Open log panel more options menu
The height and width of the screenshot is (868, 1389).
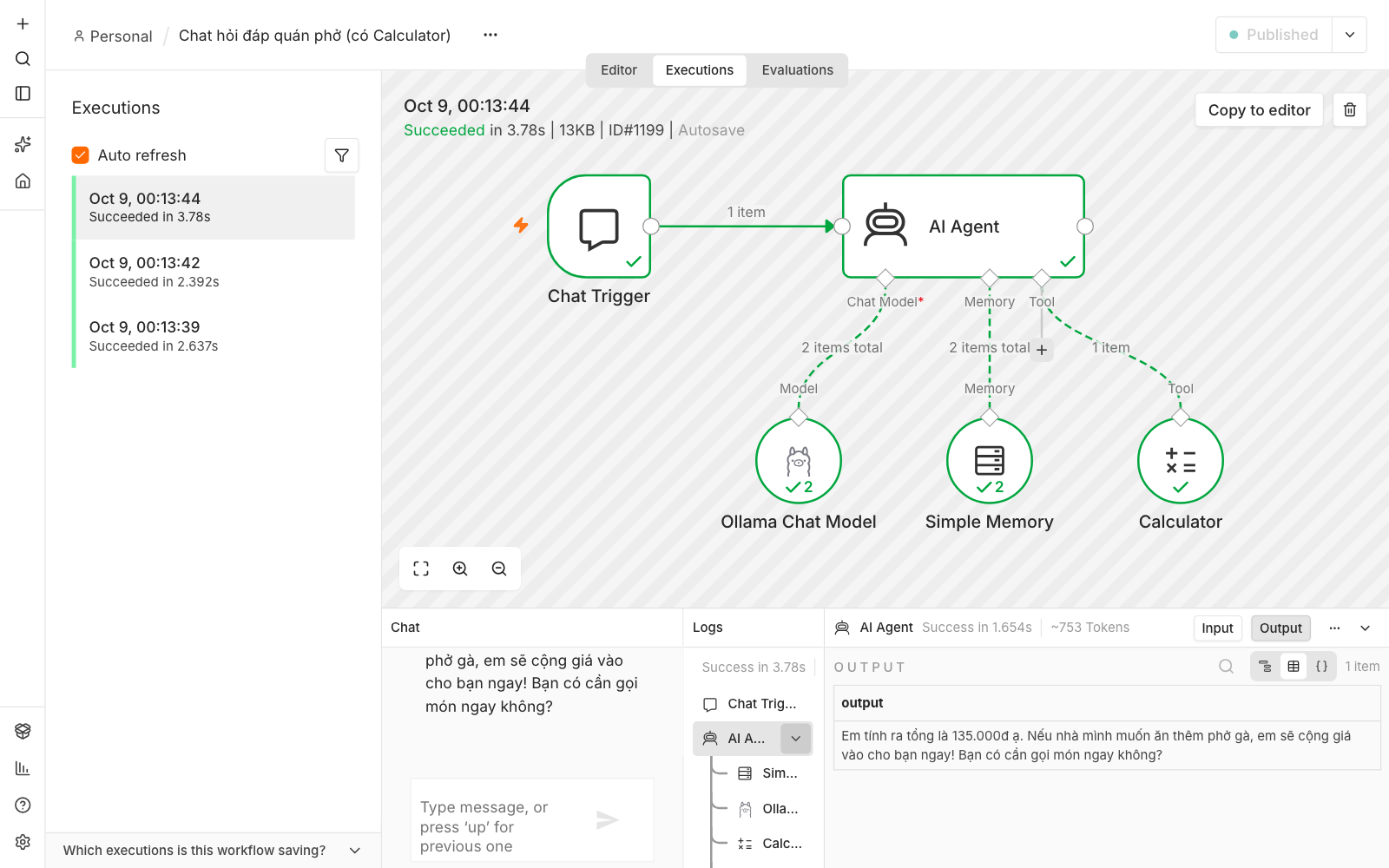1334,628
